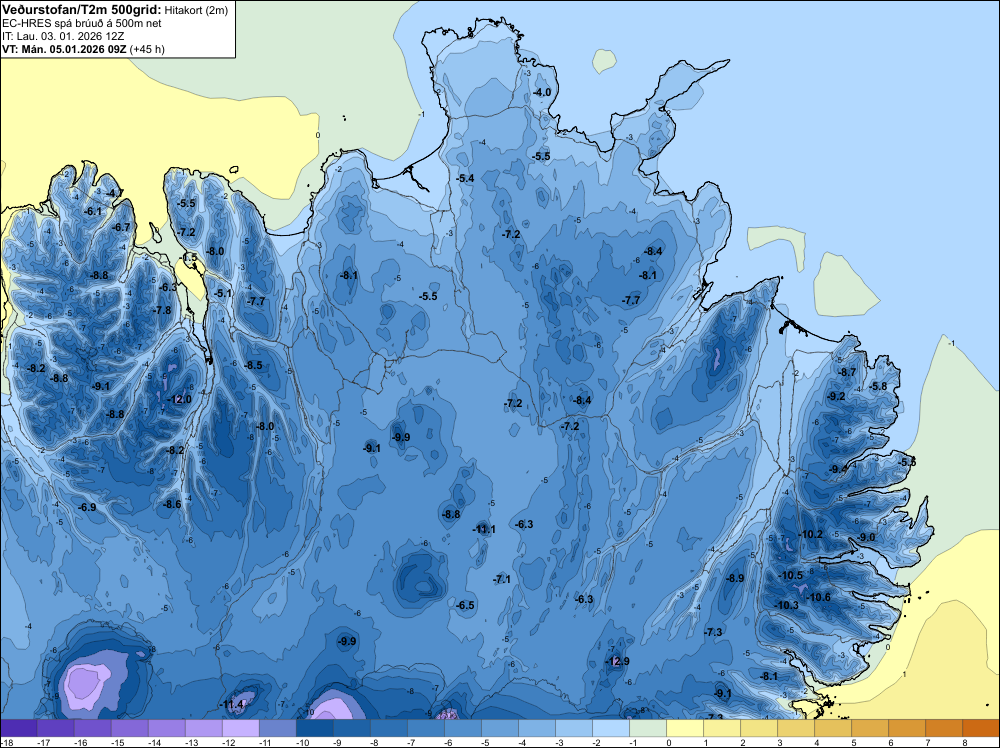Click the -10.6 temperature value
The image size is (1000, 748).
[x=819, y=598]
